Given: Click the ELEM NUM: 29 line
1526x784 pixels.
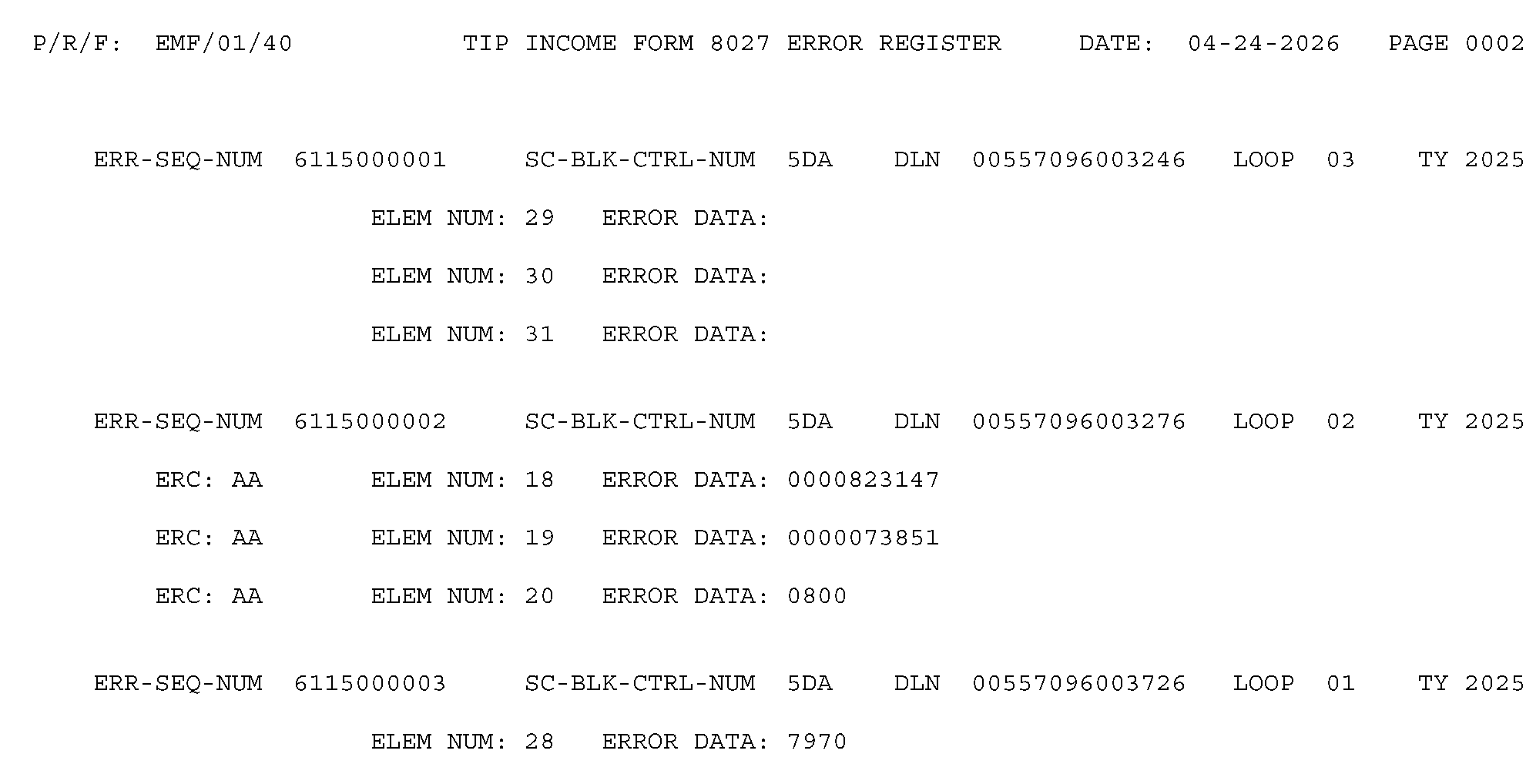Looking at the screenshot, I should click(x=462, y=219).
